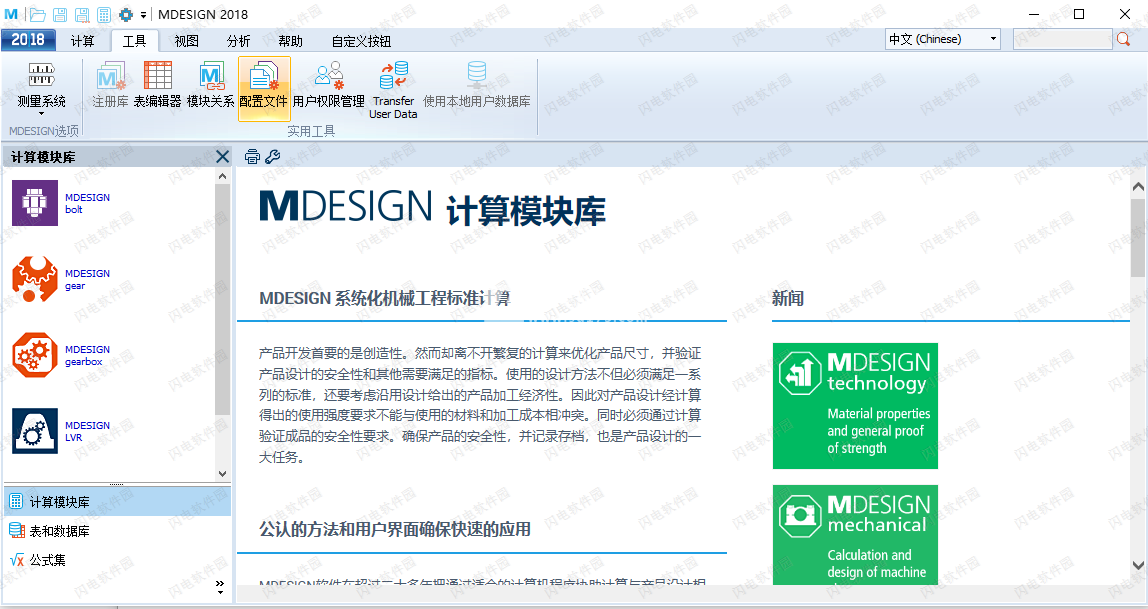Click the module list vertical scrollbar thumb
This screenshot has height=609, width=1148.
pyautogui.click(x=223, y=299)
